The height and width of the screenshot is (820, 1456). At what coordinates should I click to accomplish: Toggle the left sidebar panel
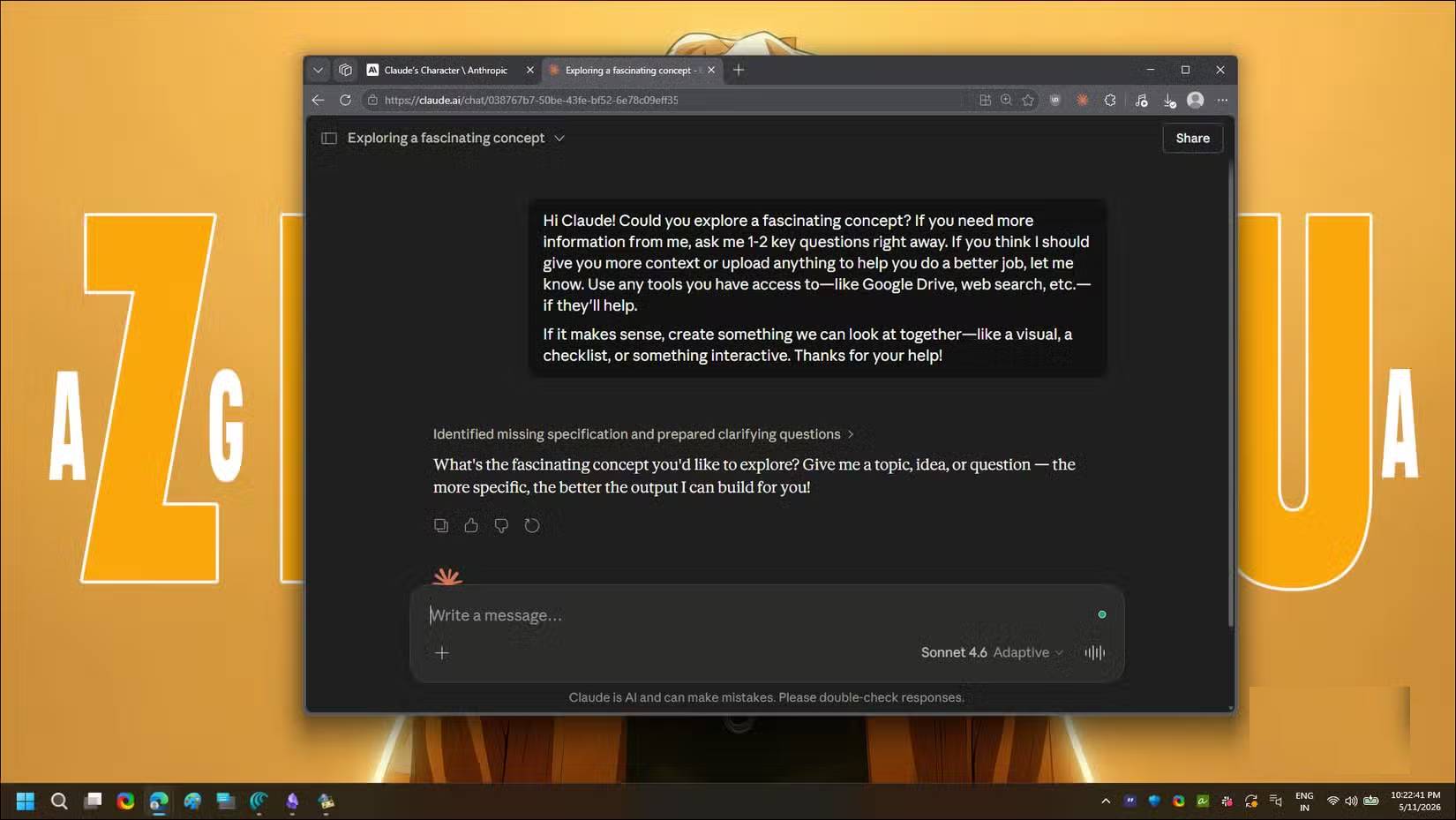329,139
